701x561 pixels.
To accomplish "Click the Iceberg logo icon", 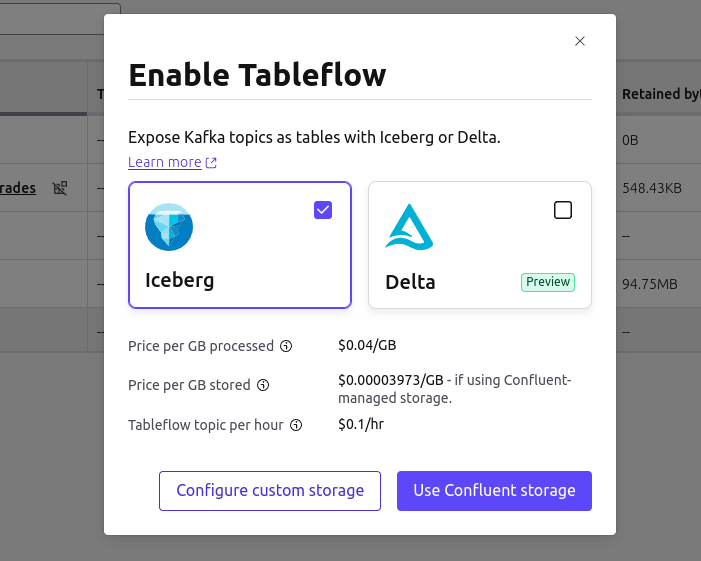I will (x=169, y=227).
